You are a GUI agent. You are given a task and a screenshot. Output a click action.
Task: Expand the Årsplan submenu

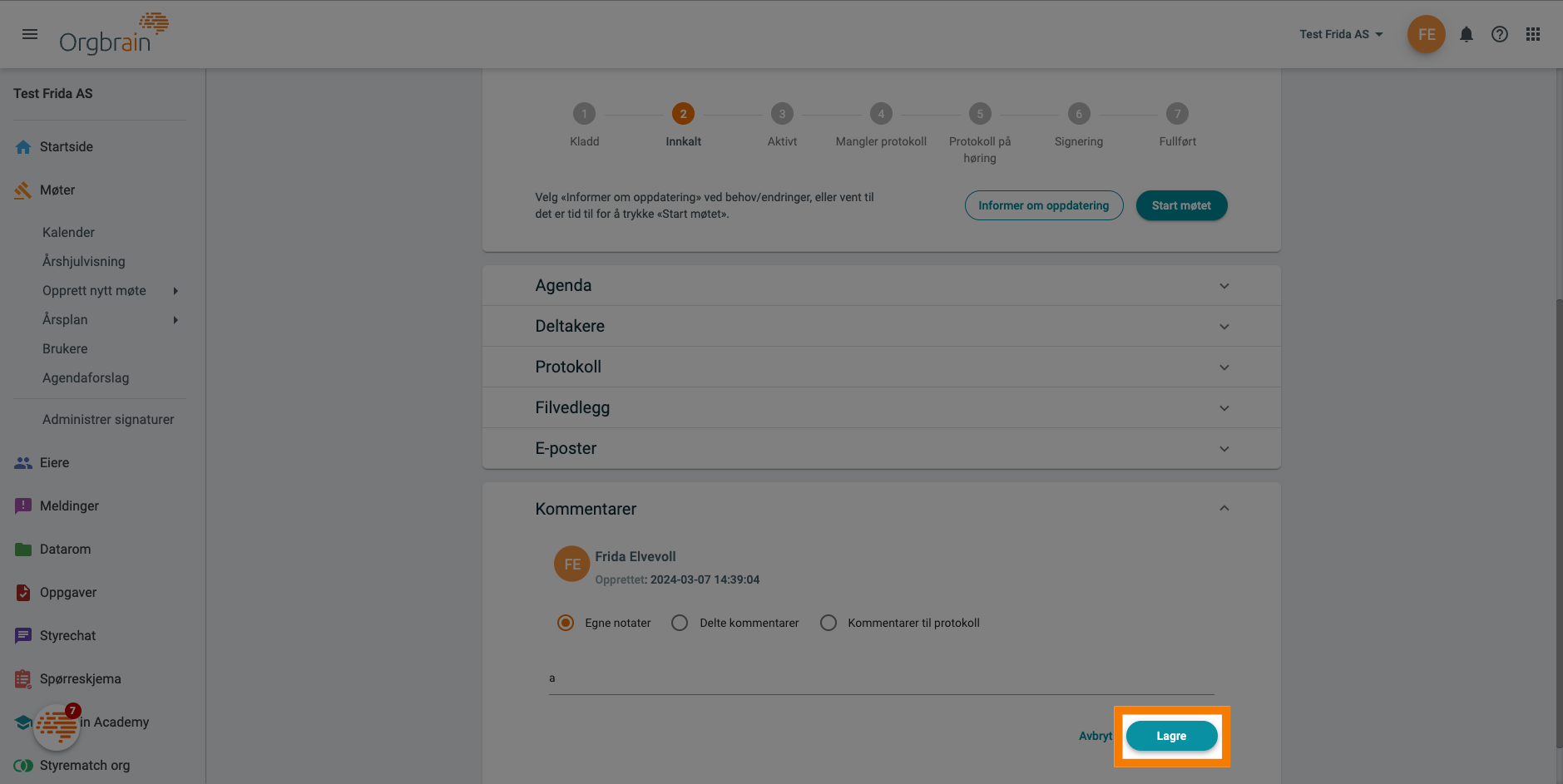click(176, 320)
